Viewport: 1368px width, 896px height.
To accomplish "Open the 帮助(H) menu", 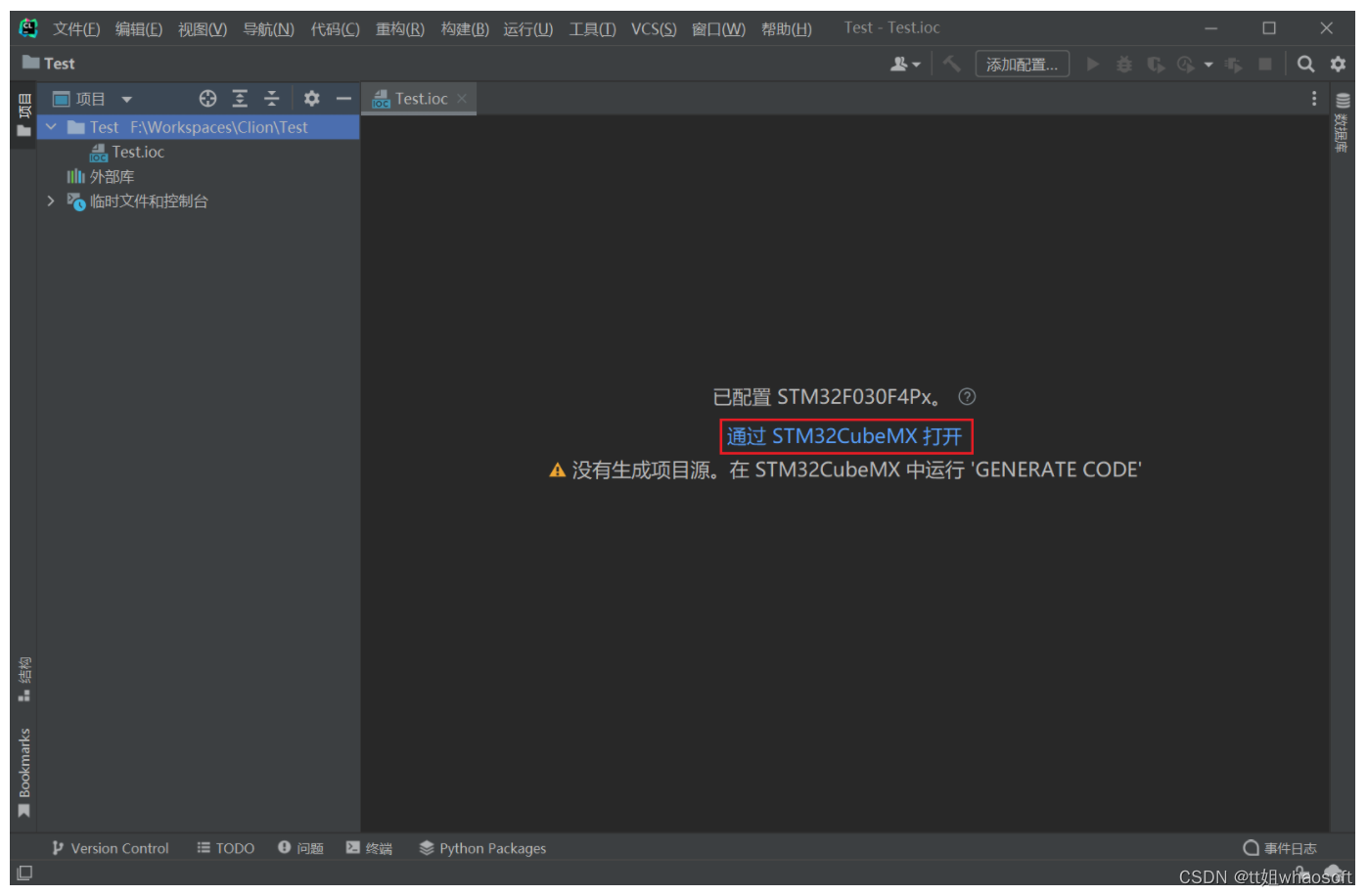I will click(x=787, y=29).
